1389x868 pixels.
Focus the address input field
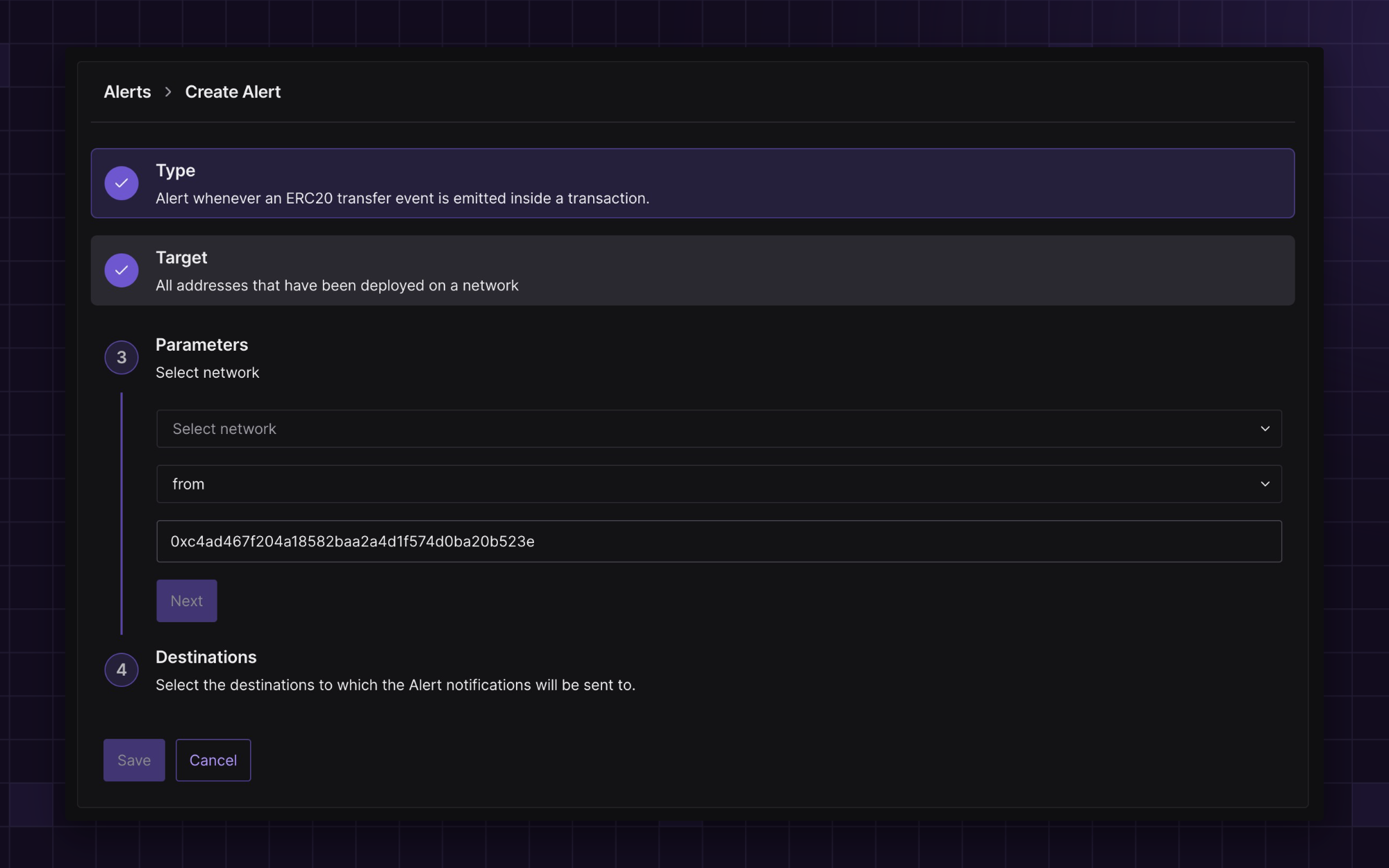[x=718, y=542]
